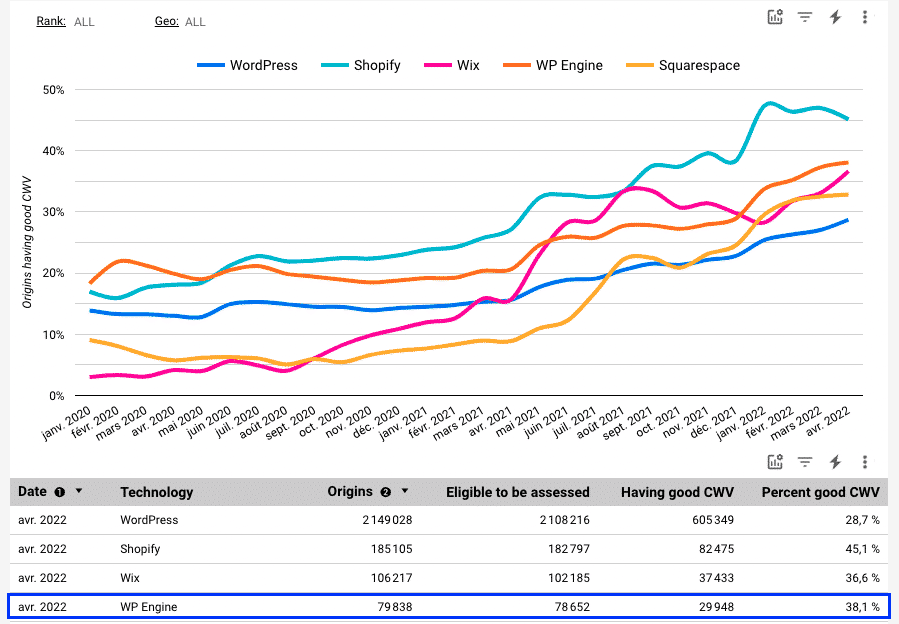The height and width of the screenshot is (624, 899).
Task: Sort by the Date column header
Action: coord(33,491)
